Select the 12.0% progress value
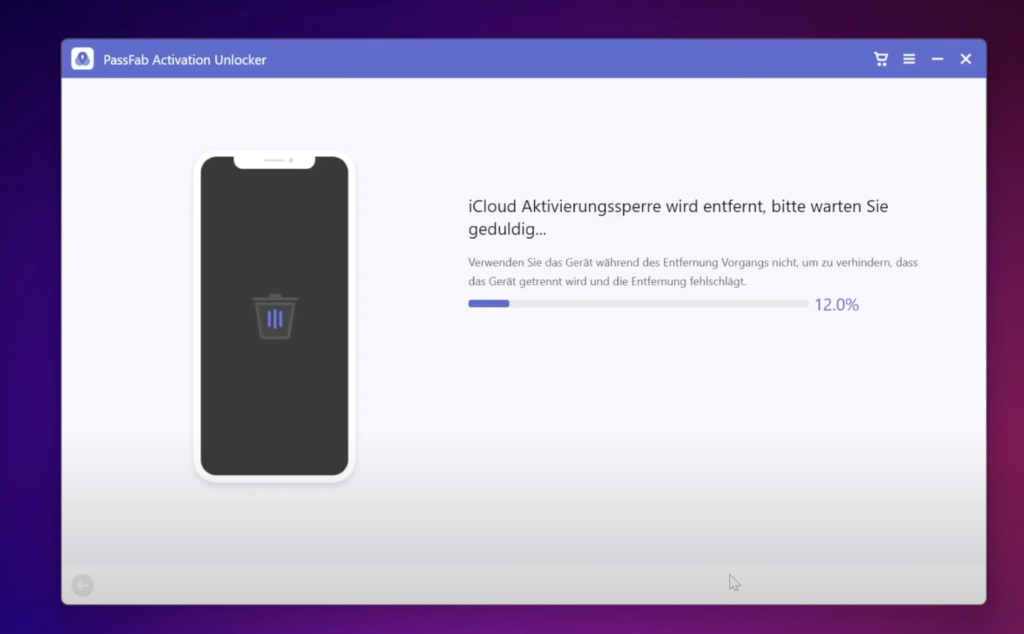The height and width of the screenshot is (634, 1024). coord(837,305)
